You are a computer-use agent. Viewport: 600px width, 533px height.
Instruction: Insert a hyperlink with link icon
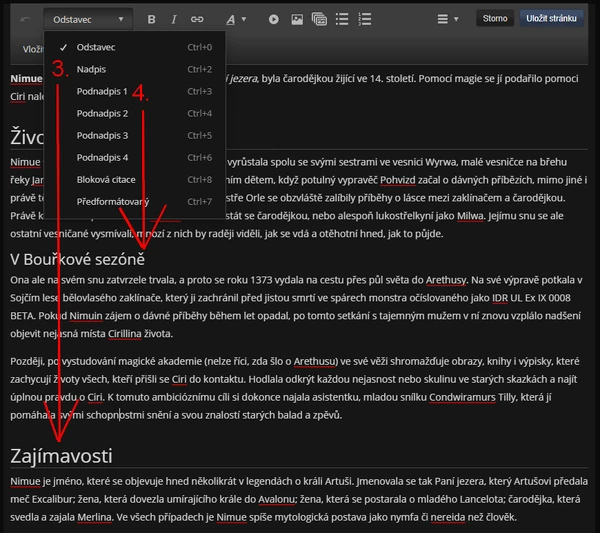[x=197, y=19]
